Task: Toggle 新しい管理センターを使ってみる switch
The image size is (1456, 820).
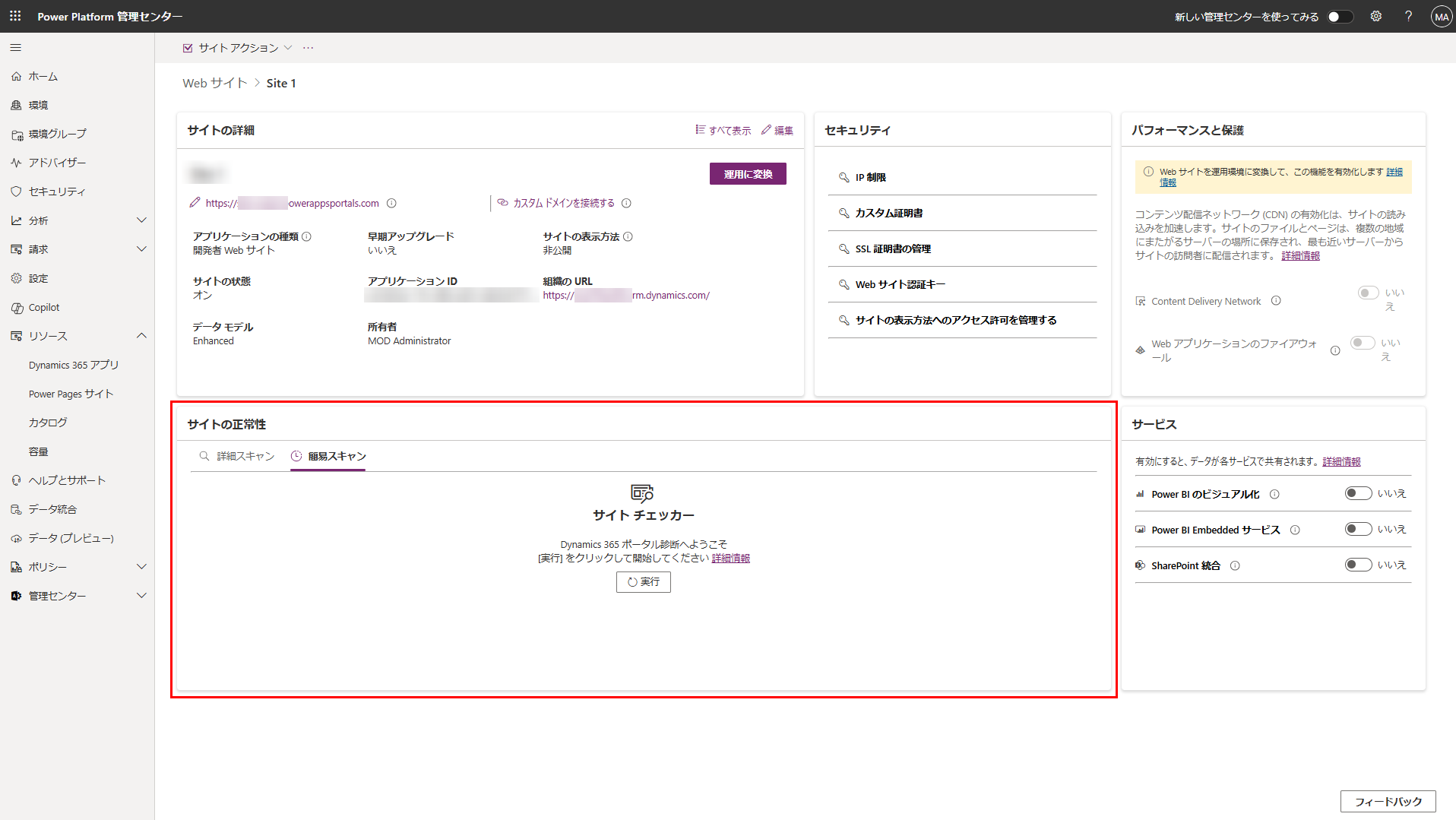Action: point(1340,17)
